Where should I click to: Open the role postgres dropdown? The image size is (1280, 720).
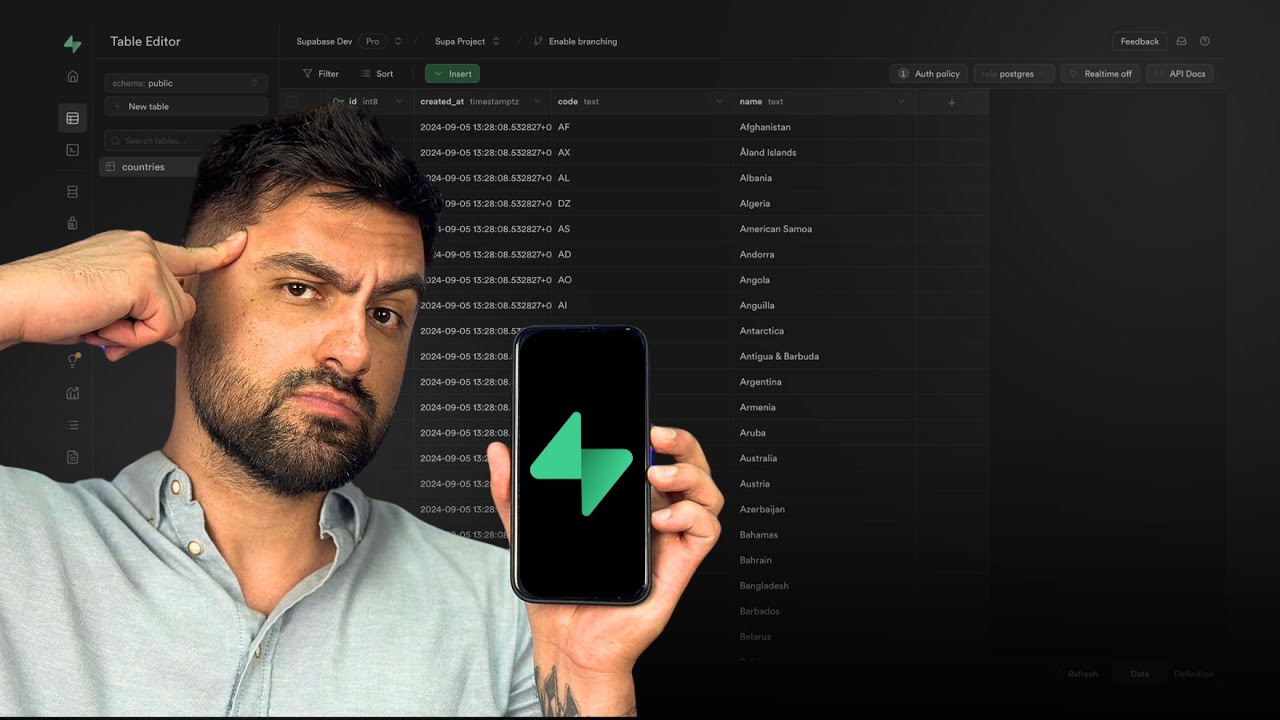1014,74
